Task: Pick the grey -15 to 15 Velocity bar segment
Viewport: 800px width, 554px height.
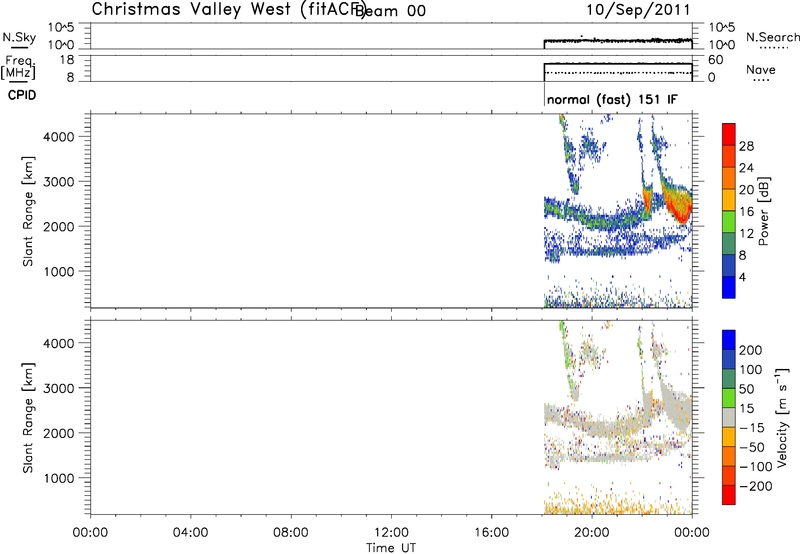Action: [729, 418]
